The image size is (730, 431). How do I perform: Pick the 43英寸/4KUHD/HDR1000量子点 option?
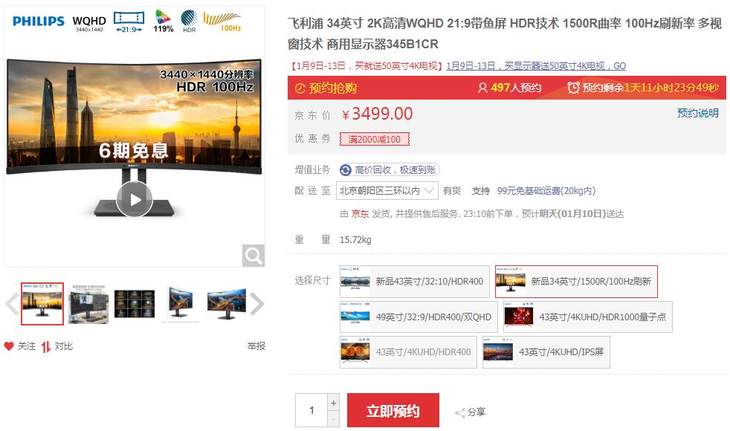588,317
